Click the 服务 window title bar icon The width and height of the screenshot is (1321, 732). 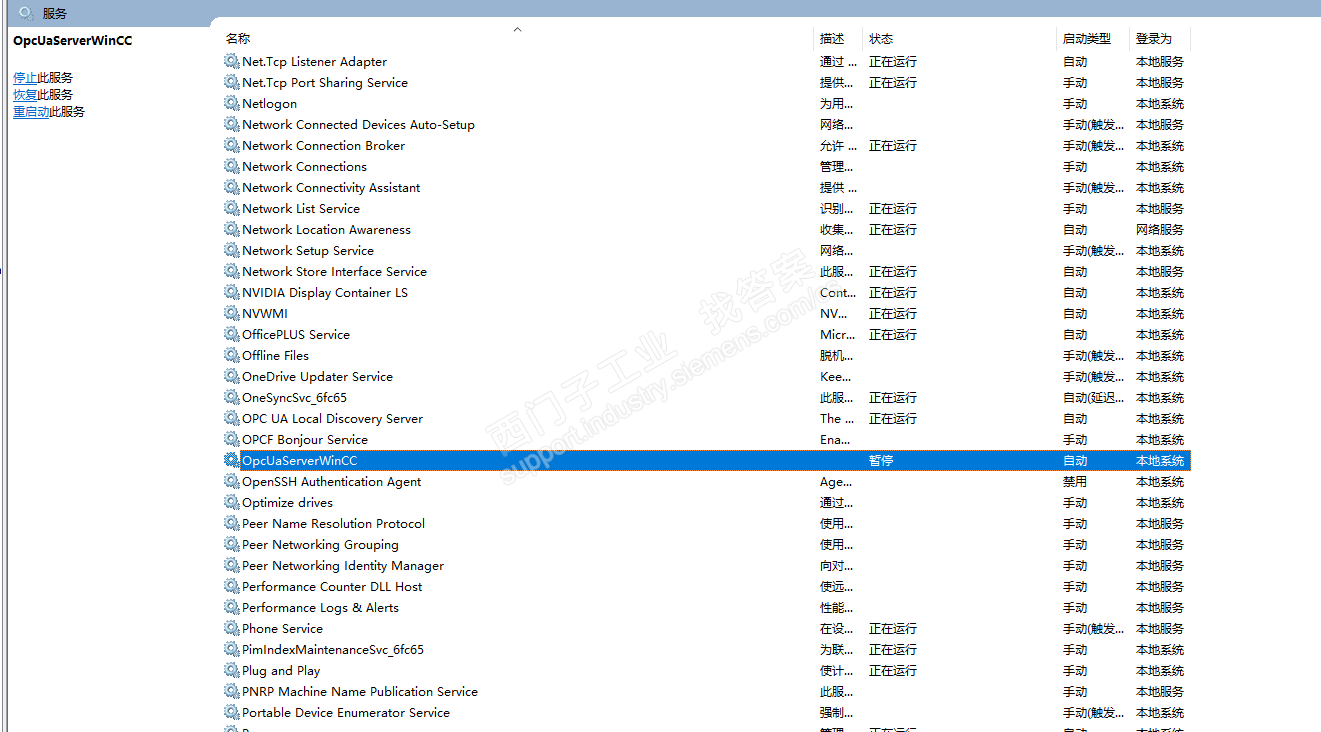tap(27, 13)
